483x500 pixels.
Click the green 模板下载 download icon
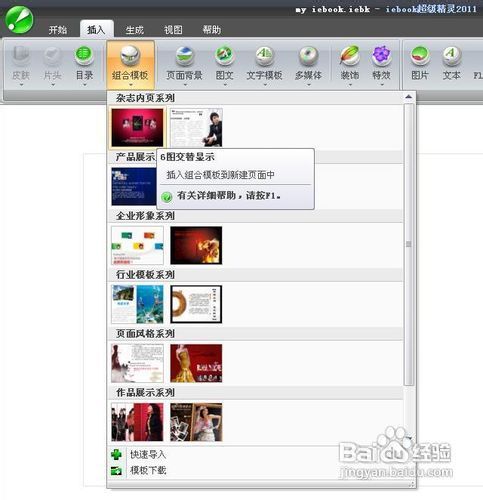116,471
